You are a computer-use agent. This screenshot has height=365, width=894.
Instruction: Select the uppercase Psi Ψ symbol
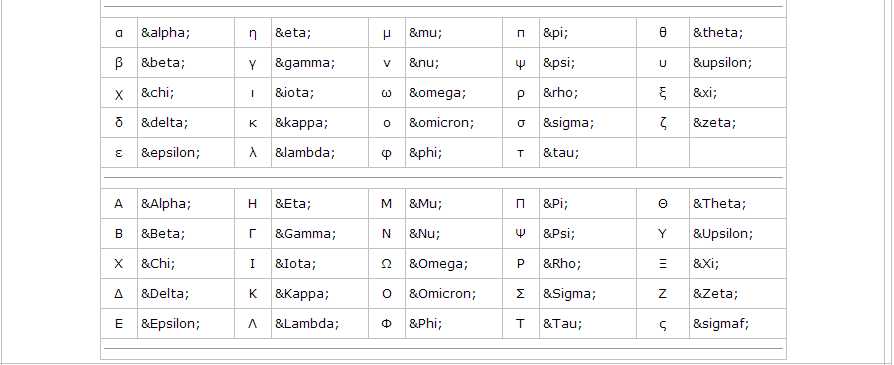521,234
